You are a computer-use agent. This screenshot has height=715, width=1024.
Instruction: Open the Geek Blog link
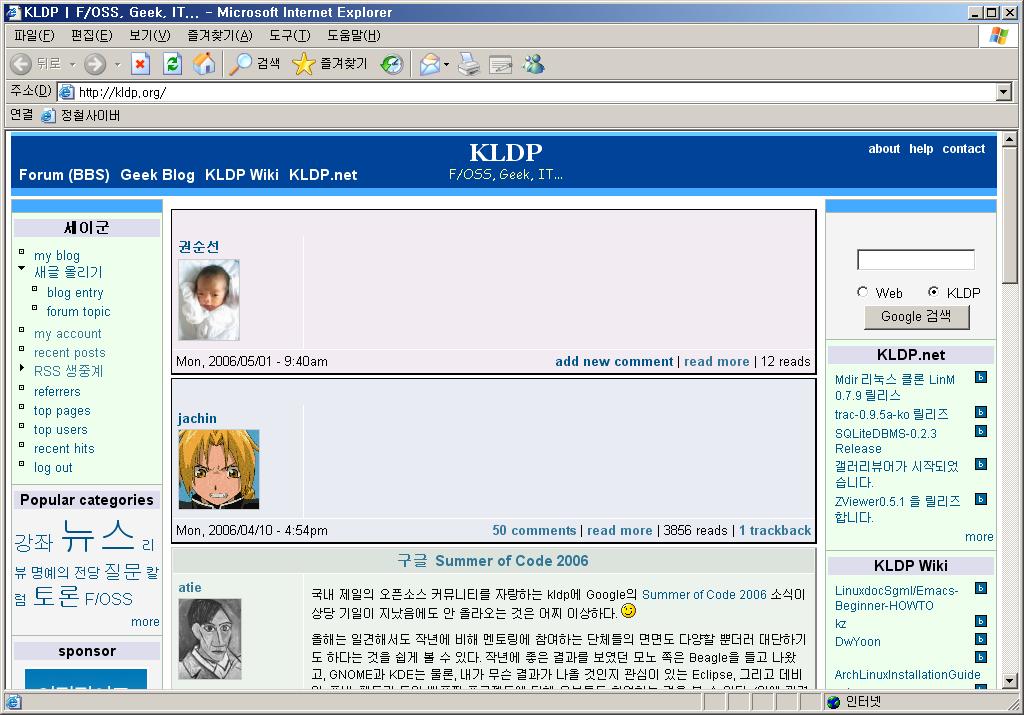pyautogui.click(x=157, y=175)
